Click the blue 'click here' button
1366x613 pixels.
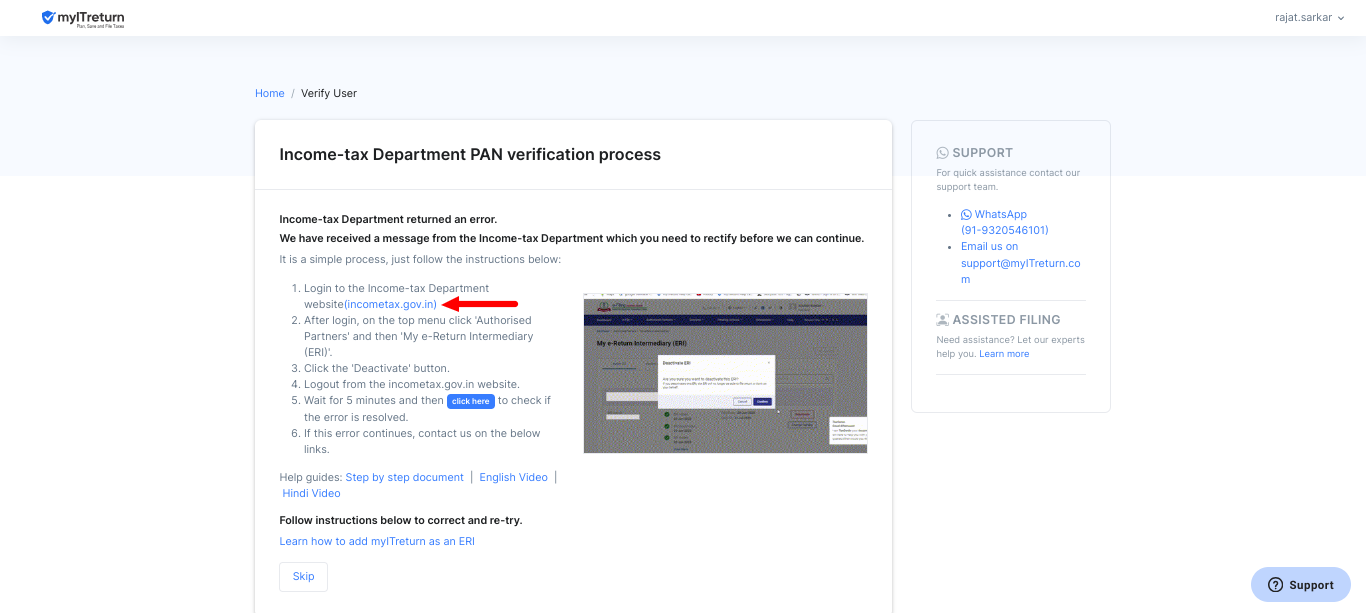coord(471,401)
